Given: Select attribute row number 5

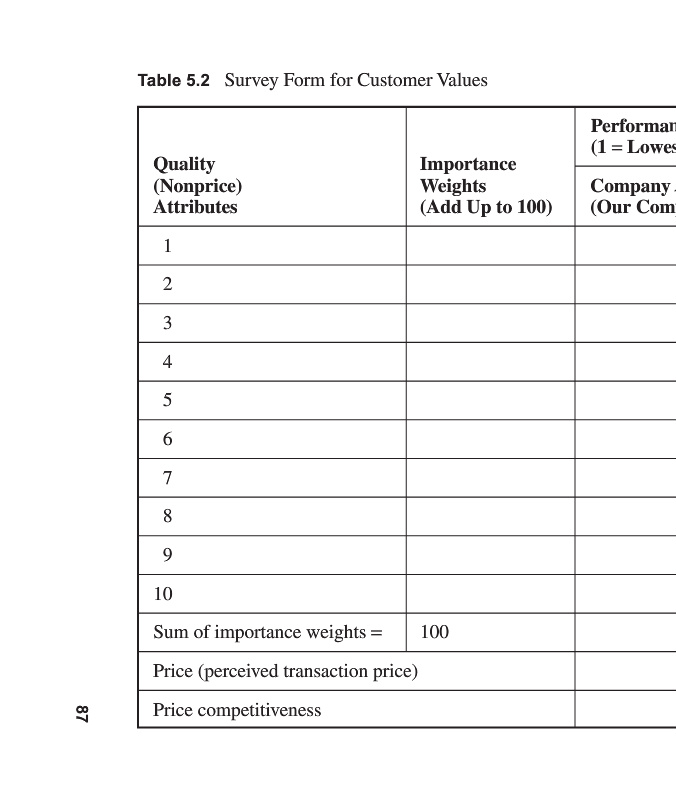Looking at the screenshot, I should coord(168,400).
